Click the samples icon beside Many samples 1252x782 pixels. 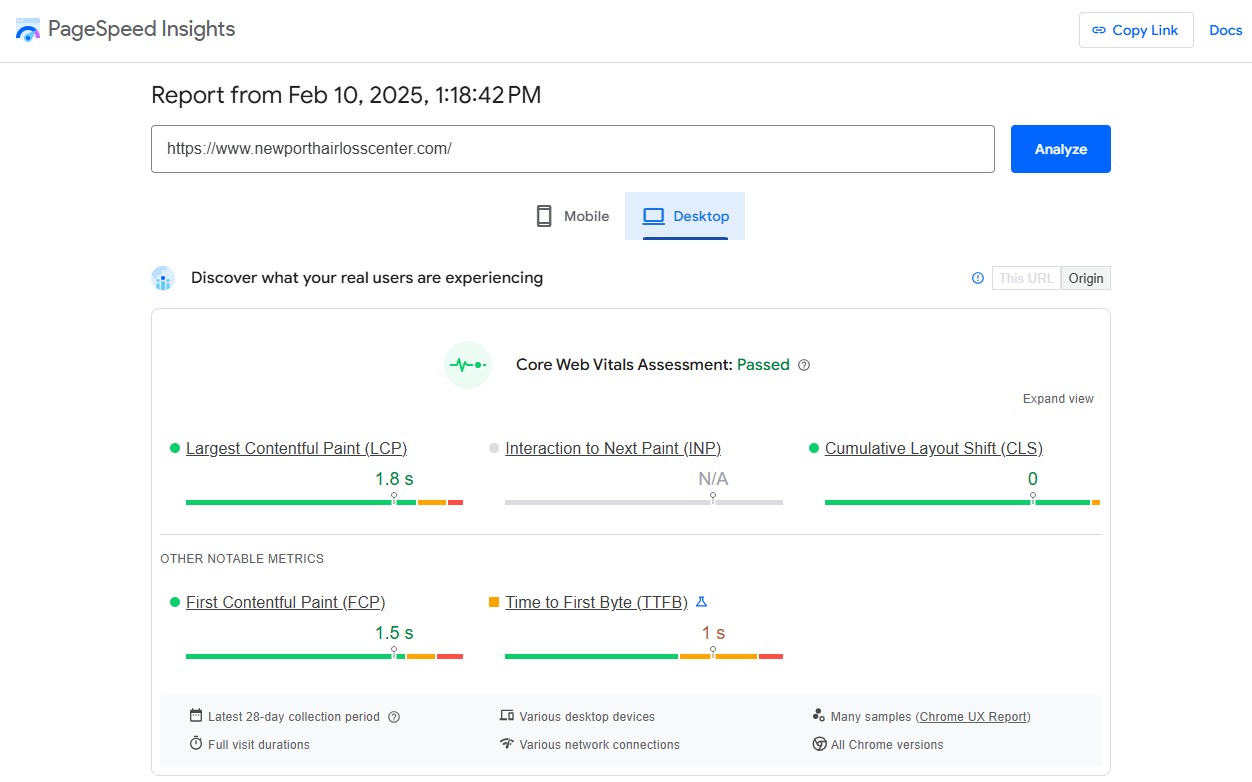pos(819,716)
